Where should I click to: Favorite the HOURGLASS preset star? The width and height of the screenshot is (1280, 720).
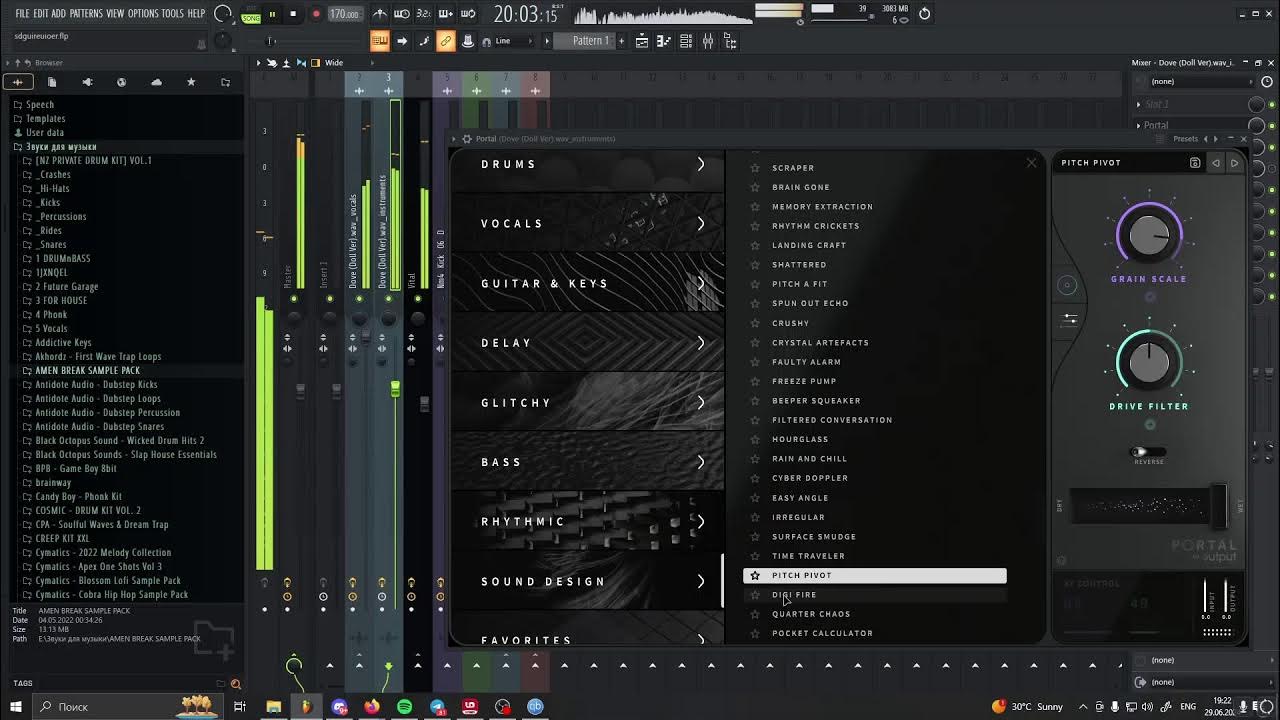click(755, 439)
